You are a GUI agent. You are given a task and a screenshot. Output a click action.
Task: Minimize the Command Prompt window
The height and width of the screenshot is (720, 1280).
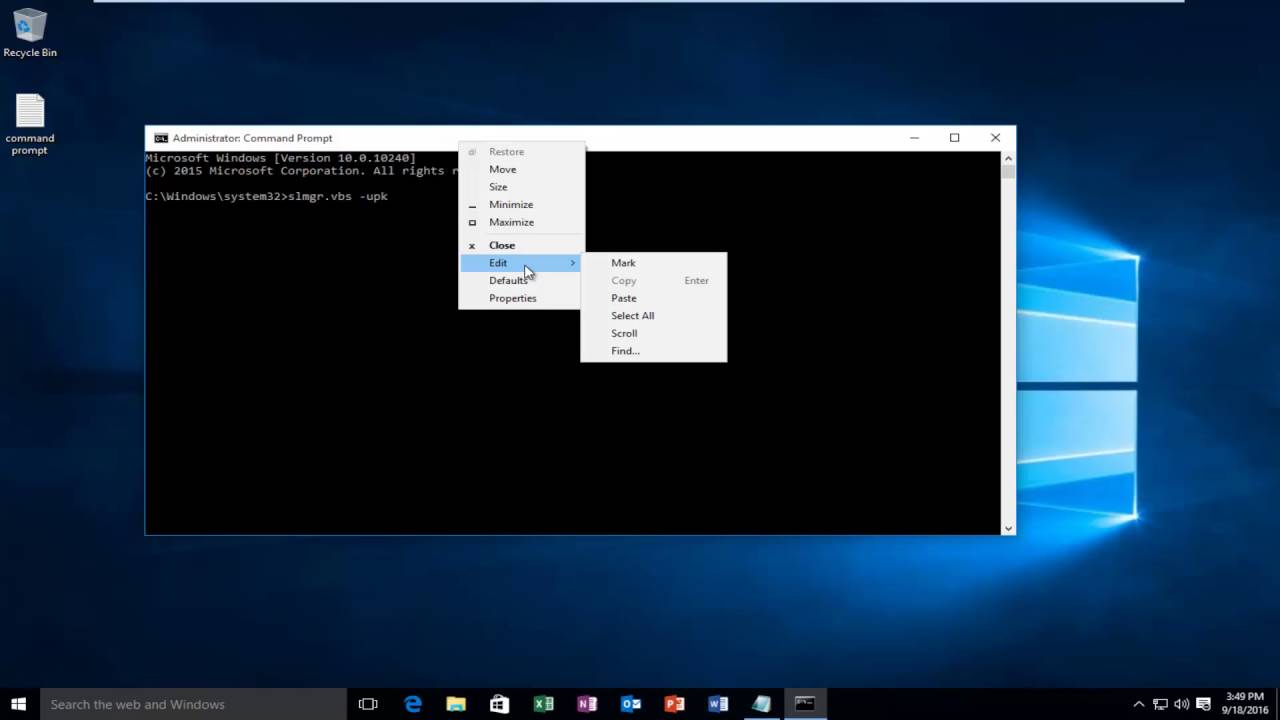[914, 138]
